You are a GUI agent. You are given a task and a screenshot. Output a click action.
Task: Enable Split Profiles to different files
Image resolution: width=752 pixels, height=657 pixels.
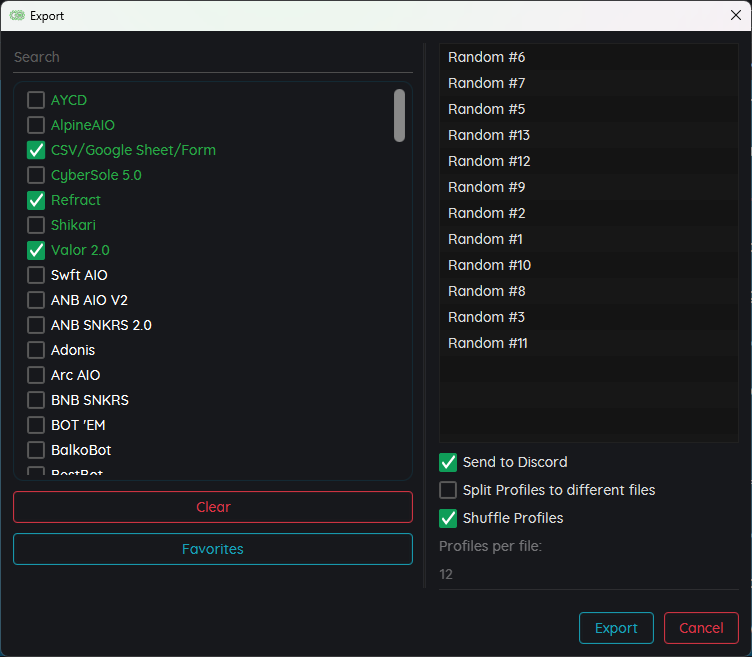[x=448, y=490]
